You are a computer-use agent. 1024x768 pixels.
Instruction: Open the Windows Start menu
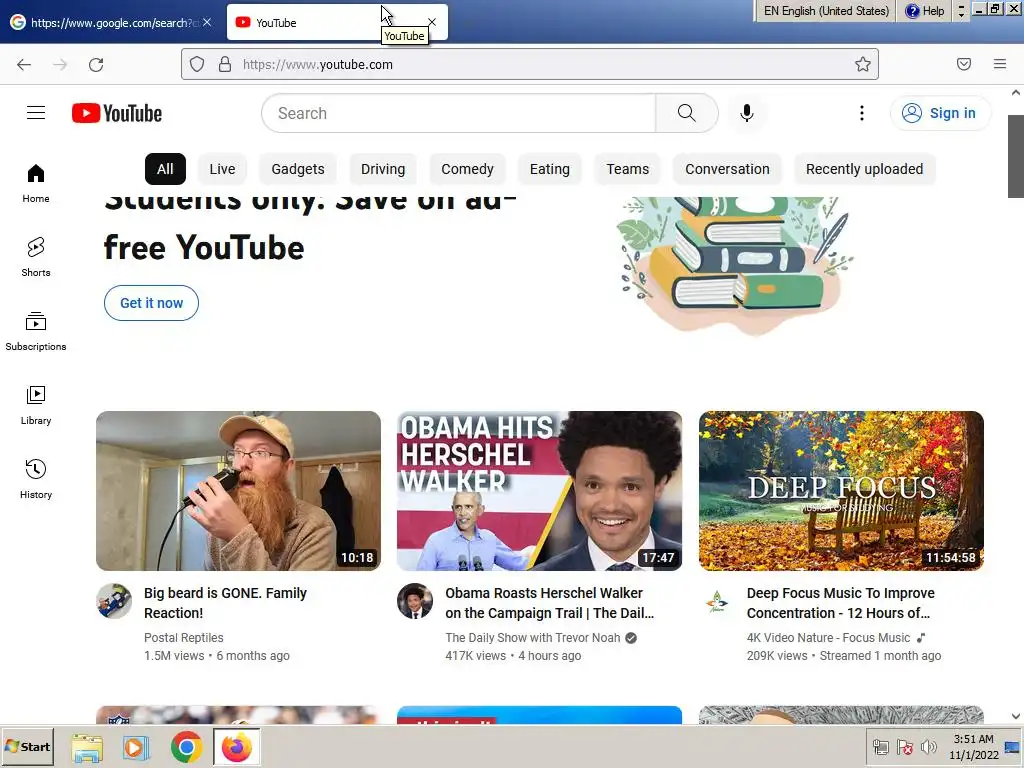pos(27,746)
